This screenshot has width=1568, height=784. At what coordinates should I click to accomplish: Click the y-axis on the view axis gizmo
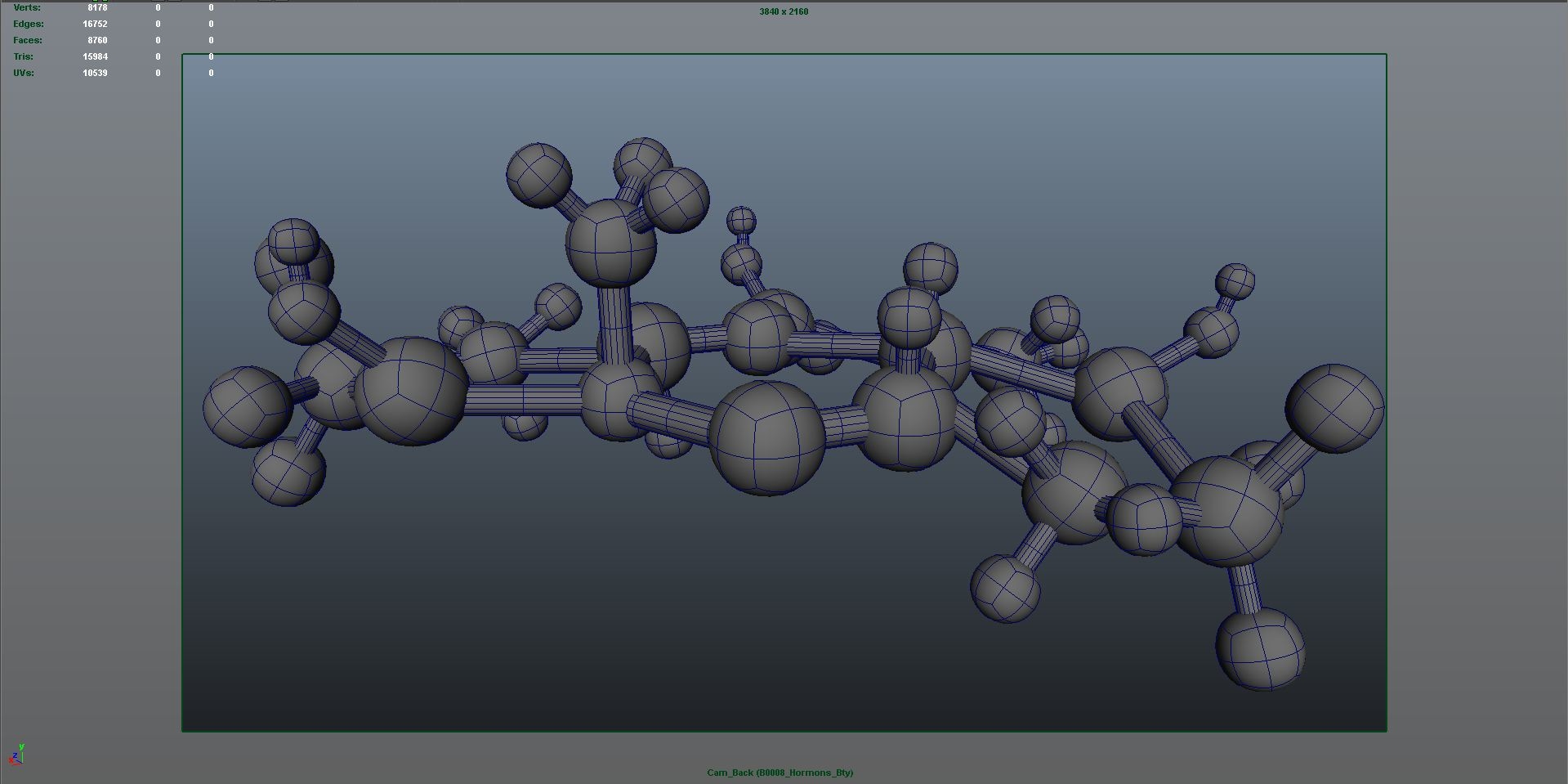tap(22, 746)
